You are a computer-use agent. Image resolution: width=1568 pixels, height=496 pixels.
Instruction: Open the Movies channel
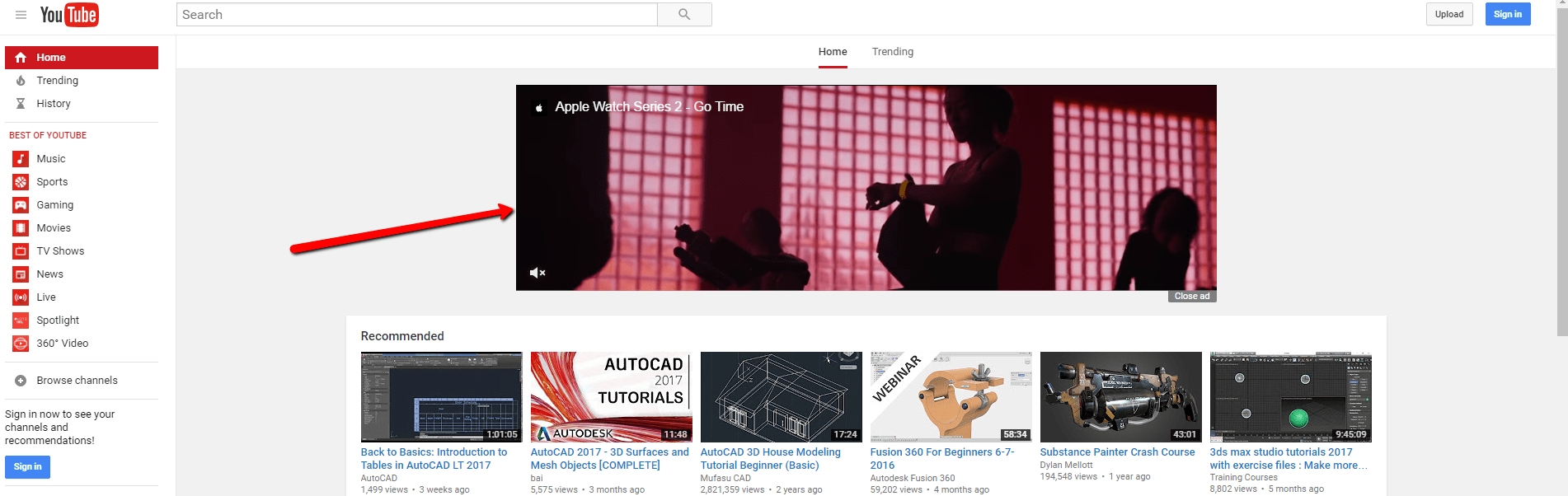point(54,228)
